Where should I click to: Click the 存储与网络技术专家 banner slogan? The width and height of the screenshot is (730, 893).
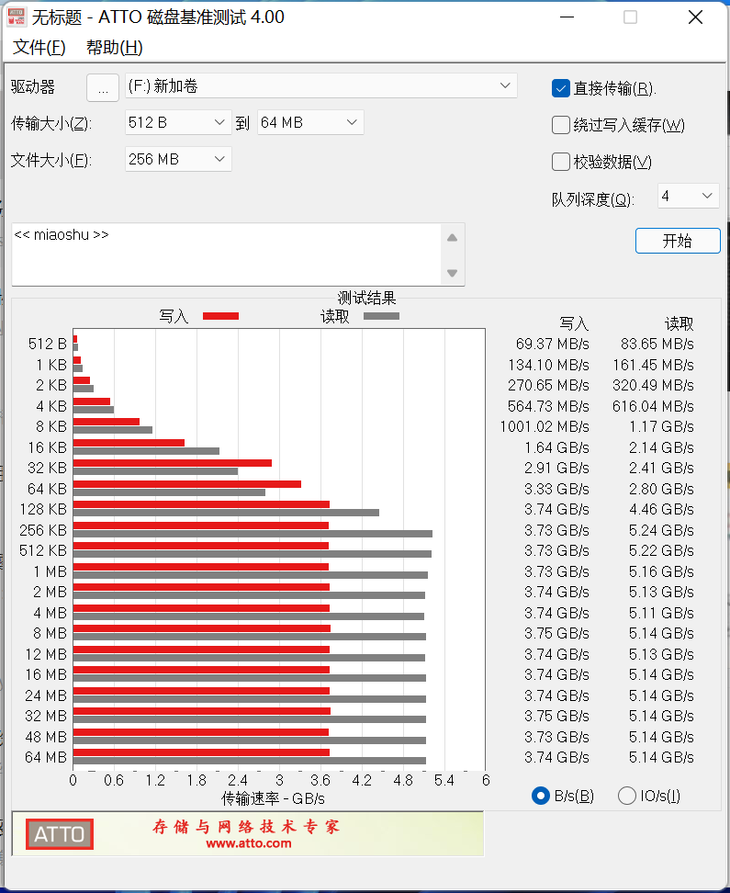[x=246, y=826]
